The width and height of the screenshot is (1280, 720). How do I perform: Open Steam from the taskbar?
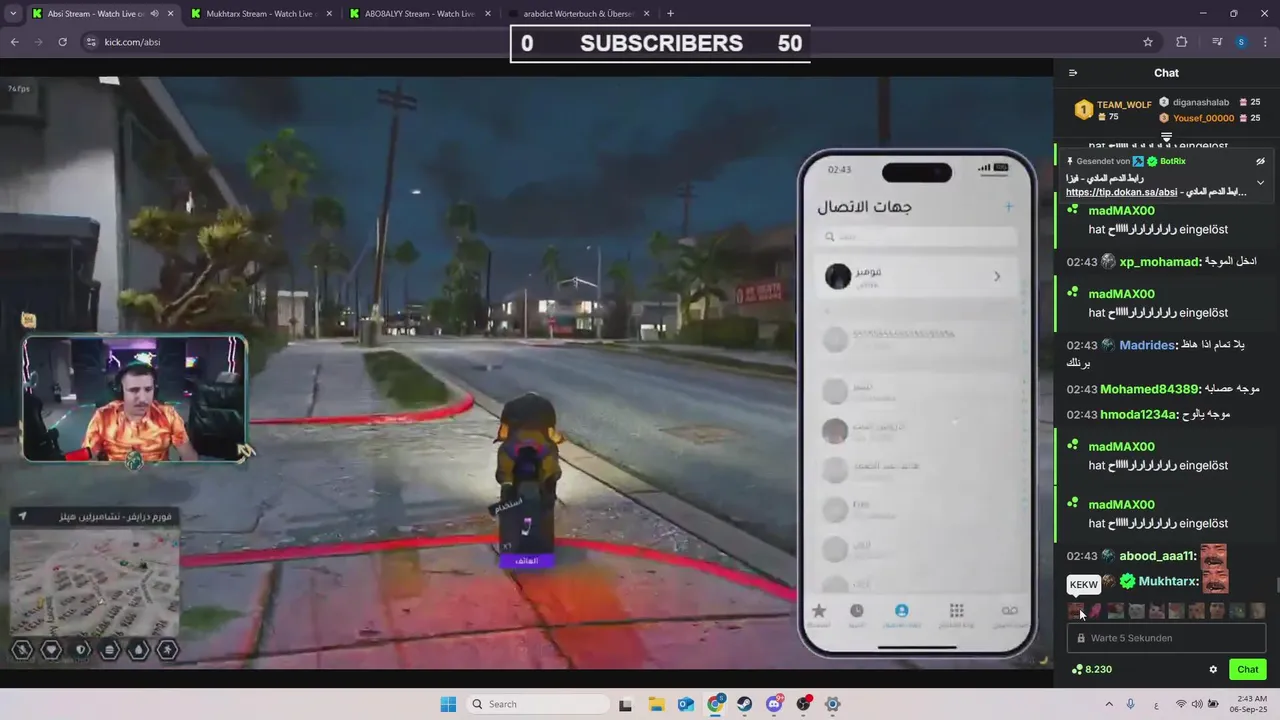(x=745, y=704)
